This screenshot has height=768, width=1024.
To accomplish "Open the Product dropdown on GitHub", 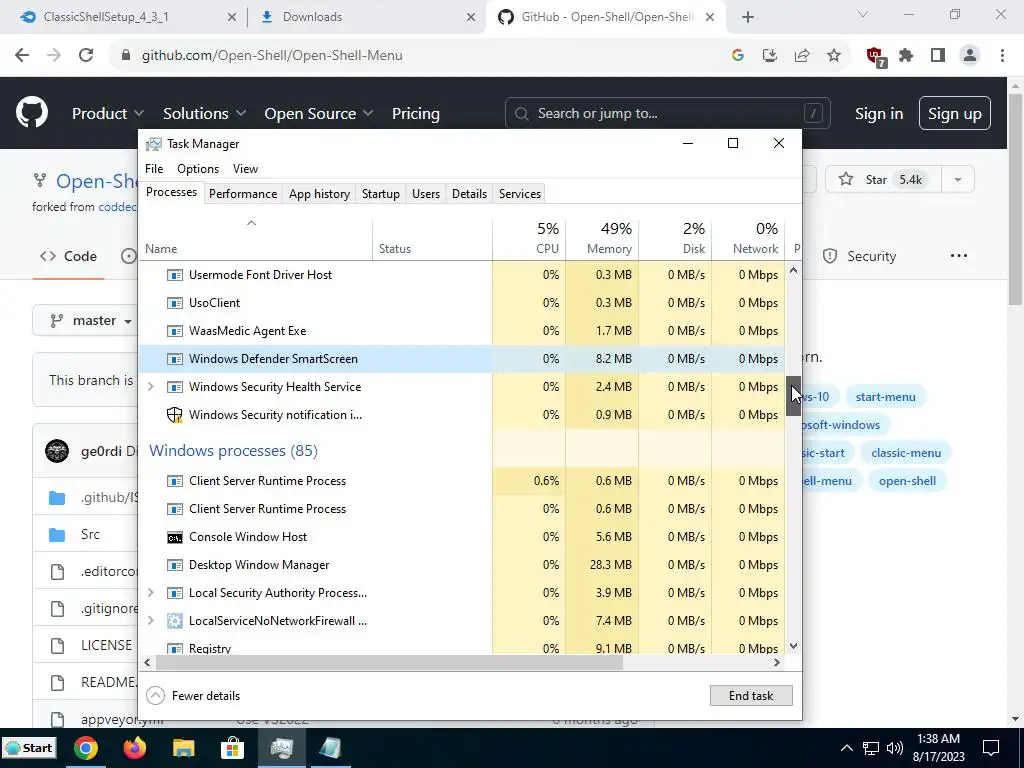I will [108, 113].
